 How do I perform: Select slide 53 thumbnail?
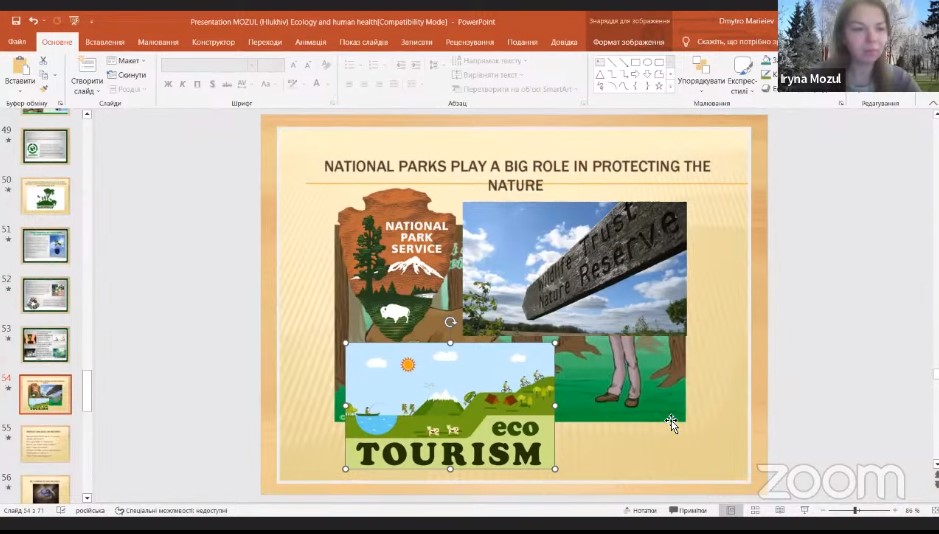pyautogui.click(x=46, y=344)
